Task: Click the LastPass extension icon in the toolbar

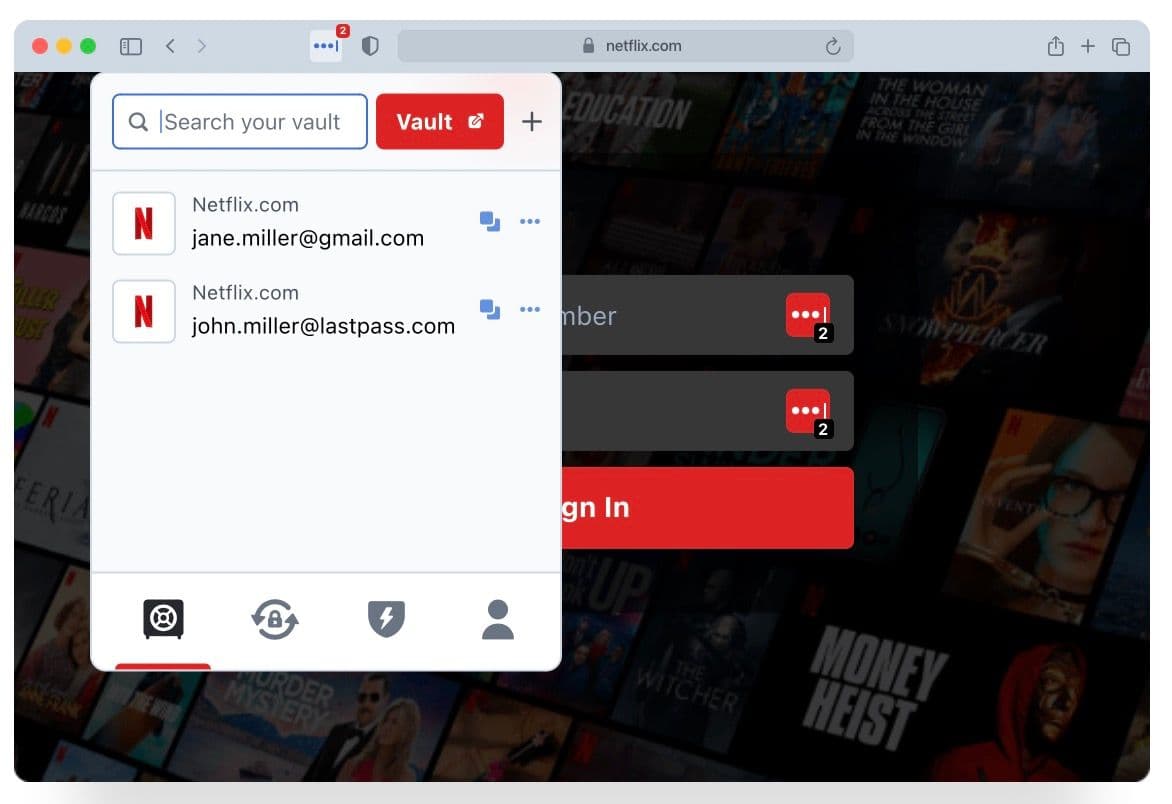Action: coord(325,45)
